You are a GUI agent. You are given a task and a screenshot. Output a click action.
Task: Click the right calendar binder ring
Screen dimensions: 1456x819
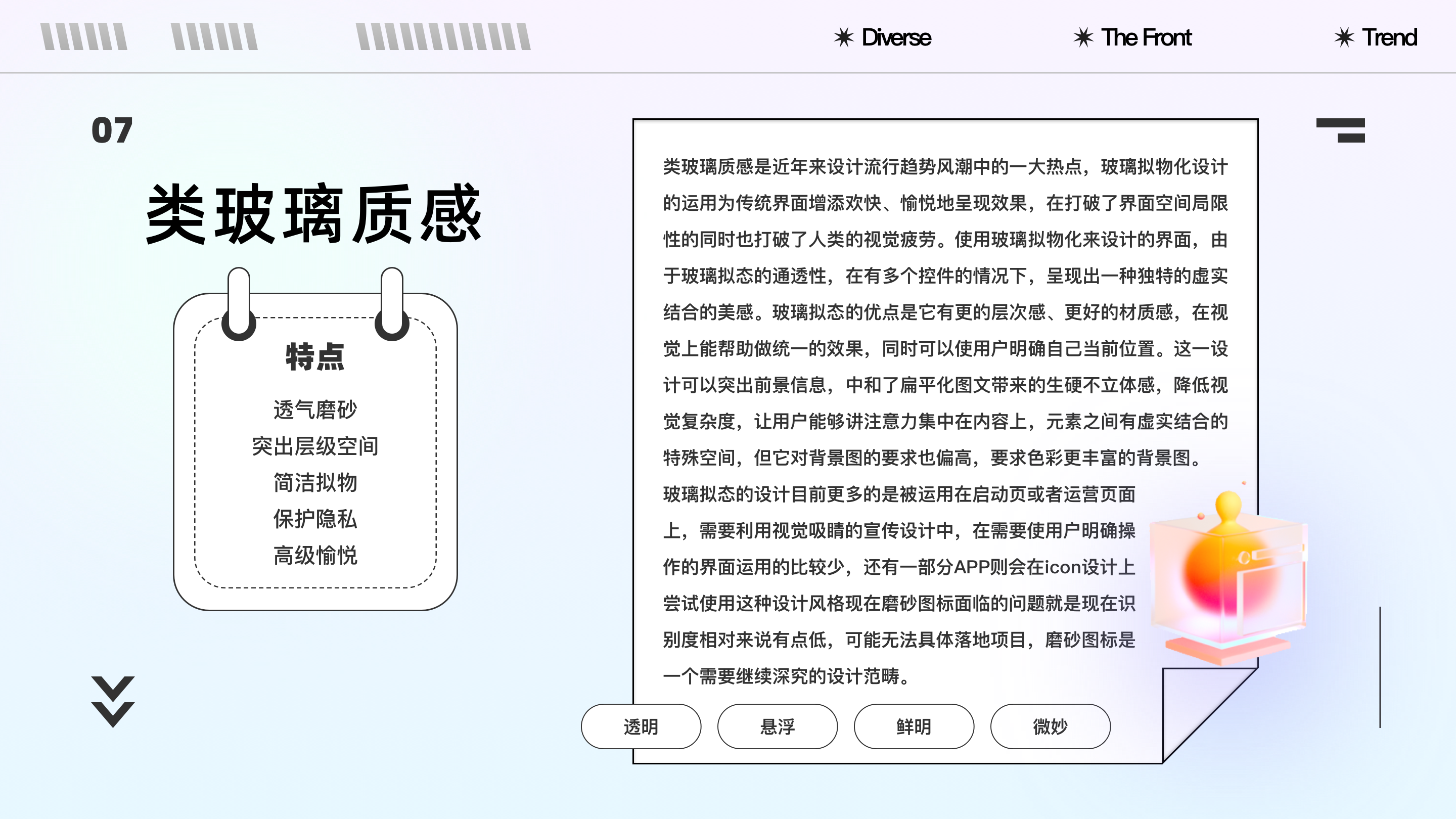click(x=392, y=304)
